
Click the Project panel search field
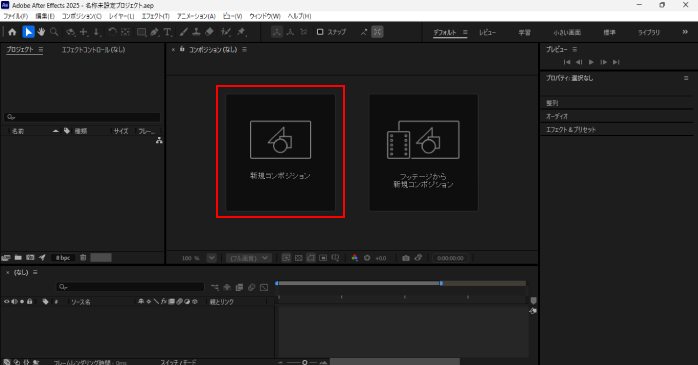[x=82, y=117]
